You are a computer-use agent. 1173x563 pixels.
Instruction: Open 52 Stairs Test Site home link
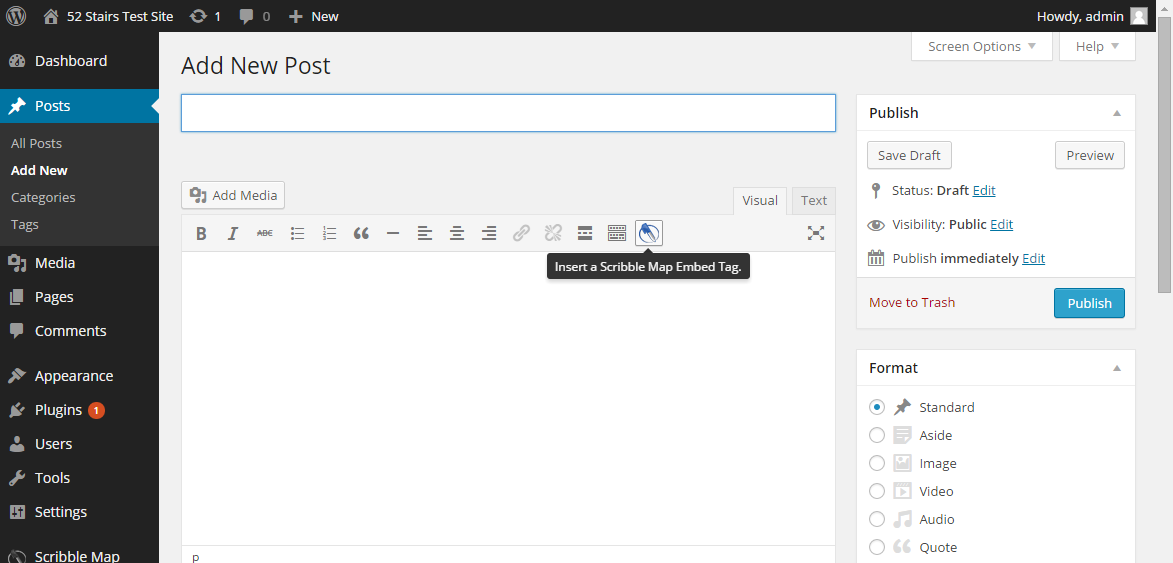(108, 16)
